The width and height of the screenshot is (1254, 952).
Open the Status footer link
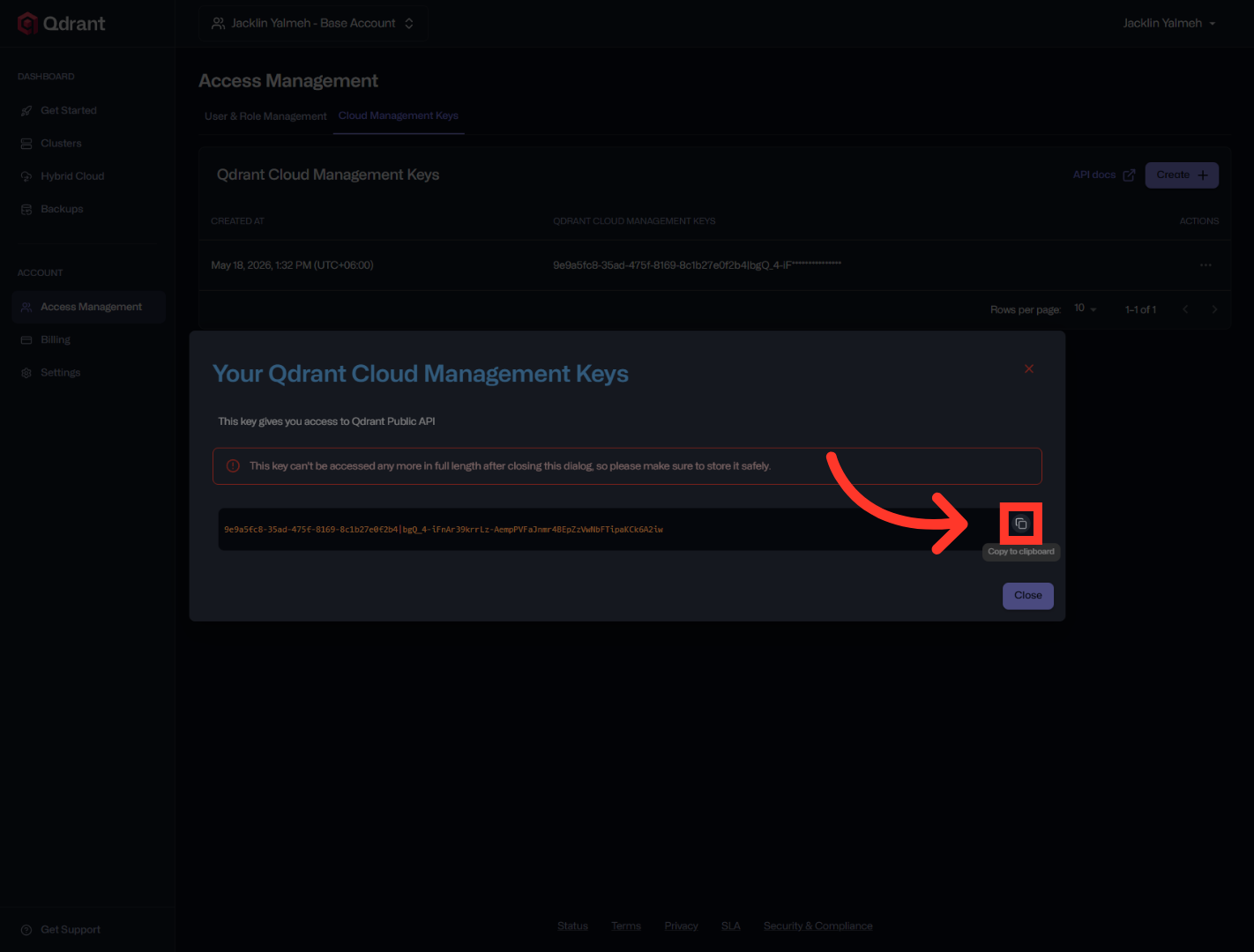pos(572,926)
